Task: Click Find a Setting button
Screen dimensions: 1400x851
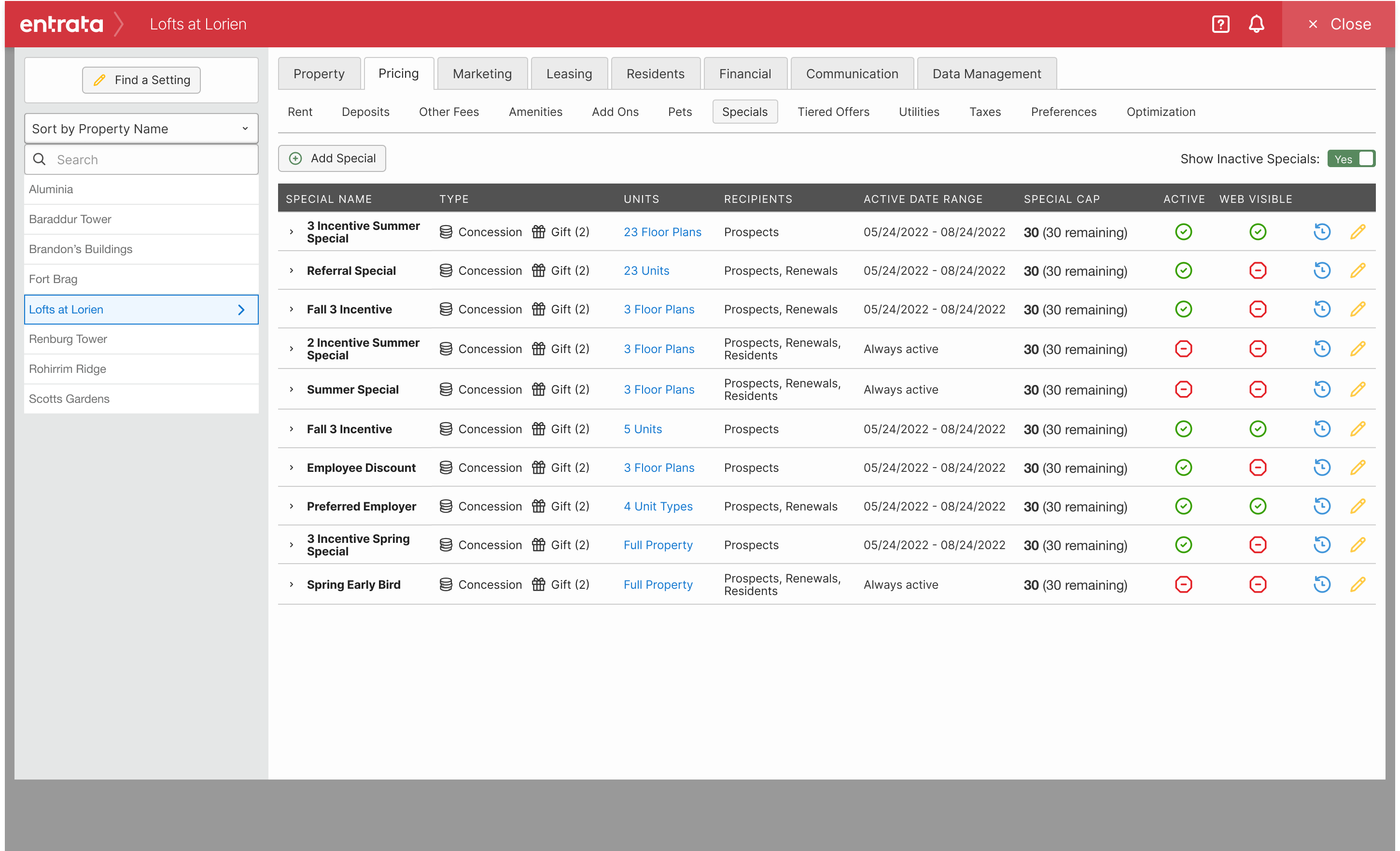Action: (141, 80)
